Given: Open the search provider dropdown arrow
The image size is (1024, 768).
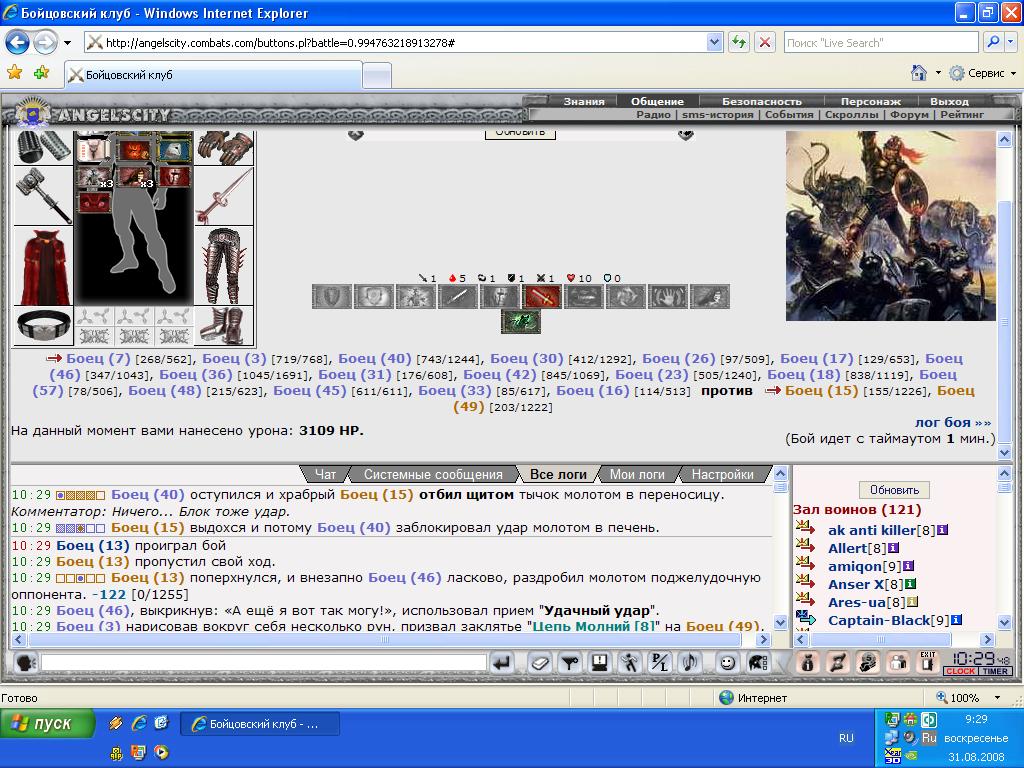Looking at the screenshot, I should (1010, 43).
